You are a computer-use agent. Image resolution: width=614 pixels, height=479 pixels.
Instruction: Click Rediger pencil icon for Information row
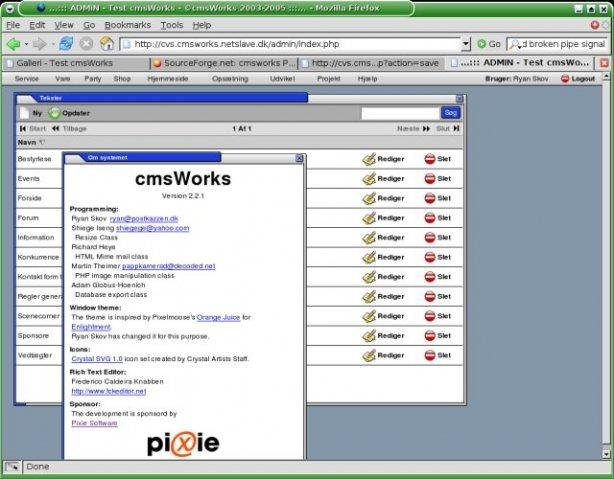pos(368,237)
